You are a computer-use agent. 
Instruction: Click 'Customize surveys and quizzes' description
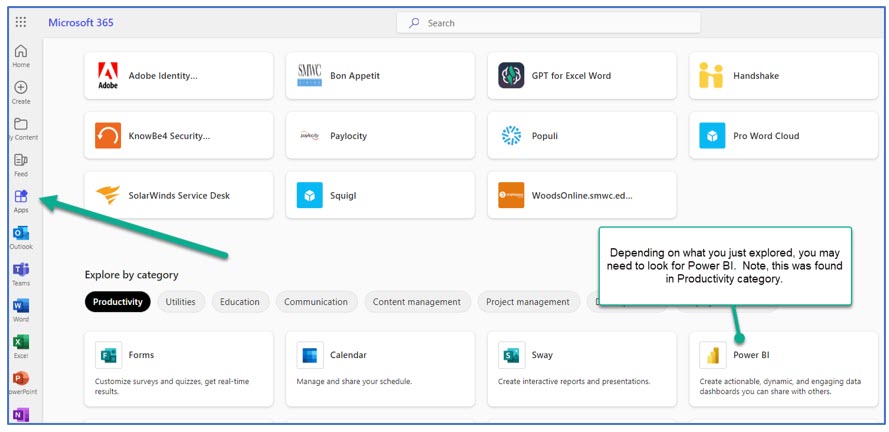172,386
